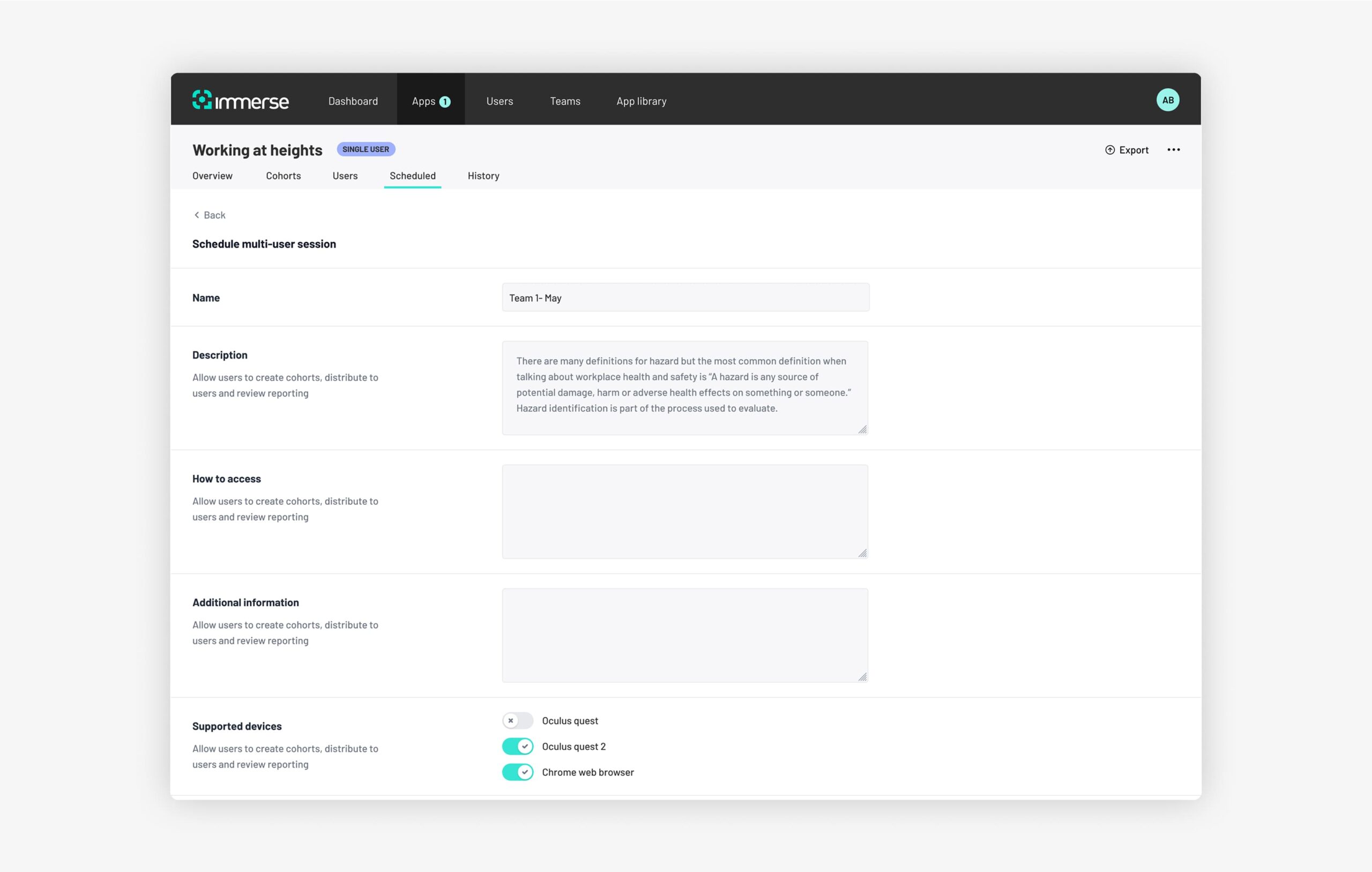Go to Teams in the top navigation

[x=565, y=101]
